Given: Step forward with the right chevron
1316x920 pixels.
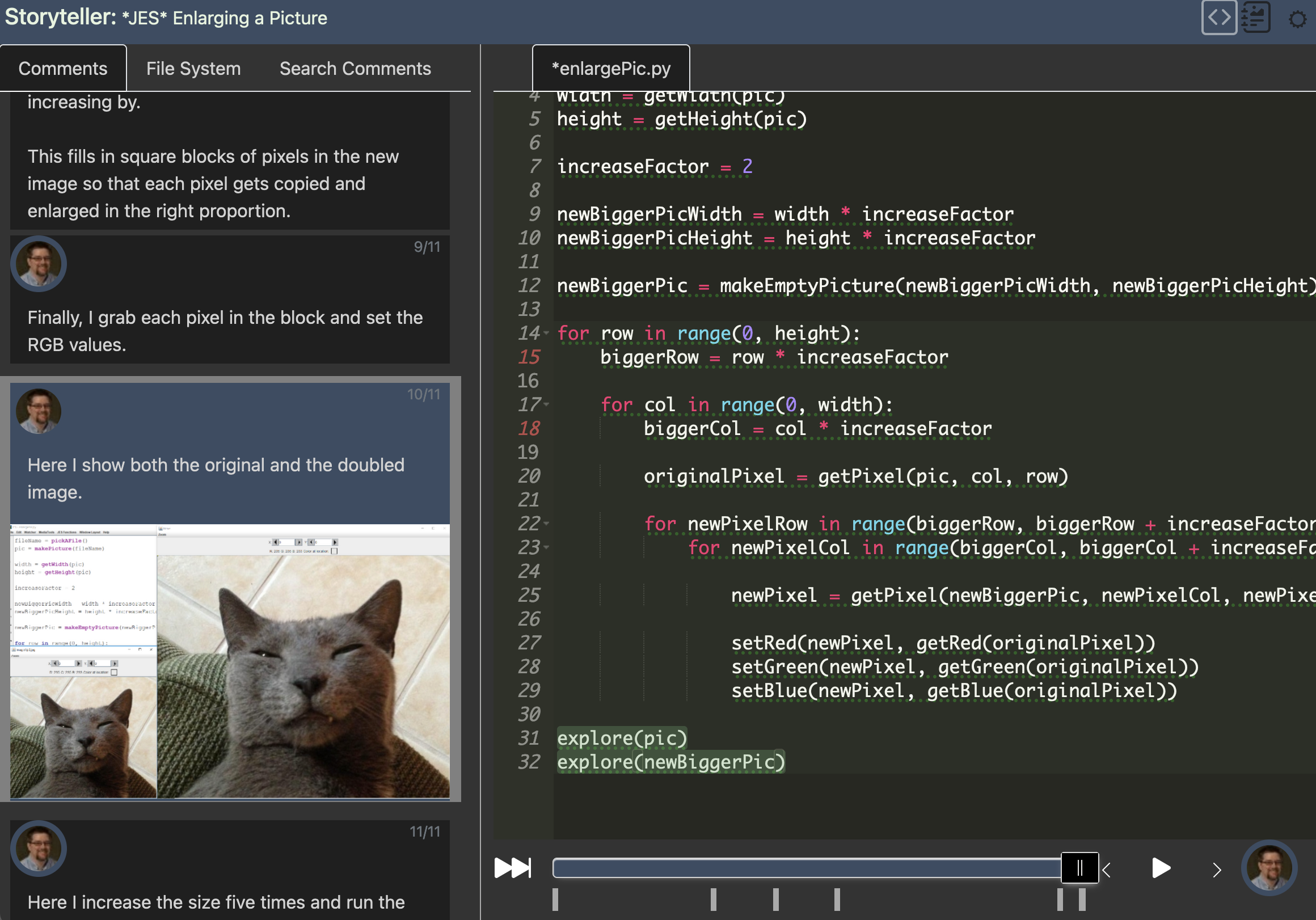Looking at the screenshot, I should [1216, 870].
